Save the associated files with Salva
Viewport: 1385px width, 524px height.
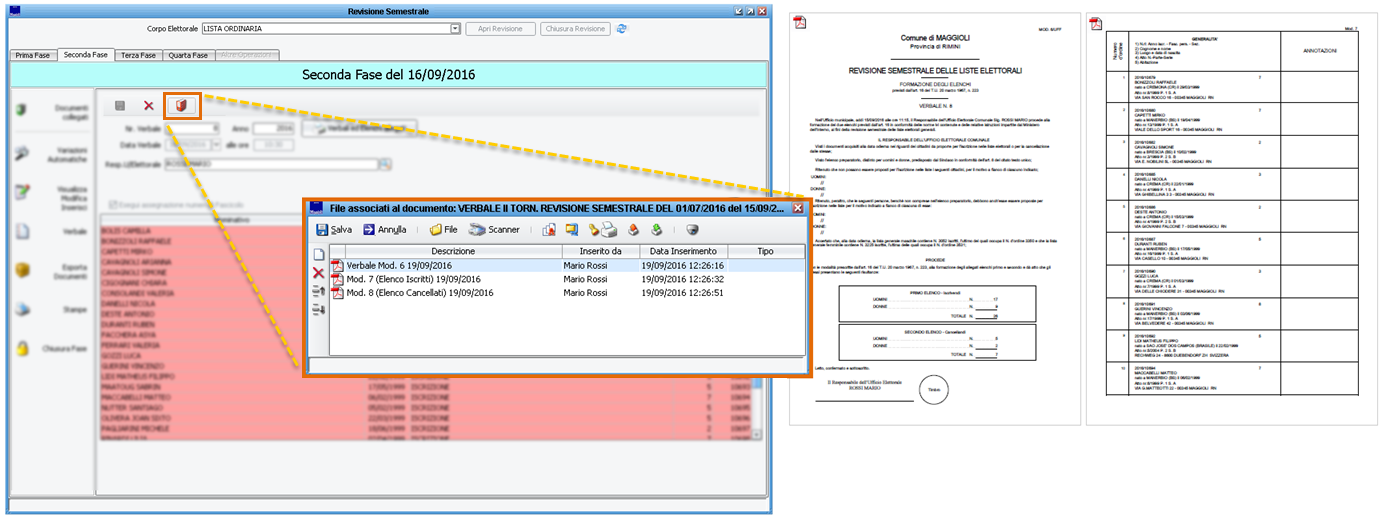click(333, 229)
